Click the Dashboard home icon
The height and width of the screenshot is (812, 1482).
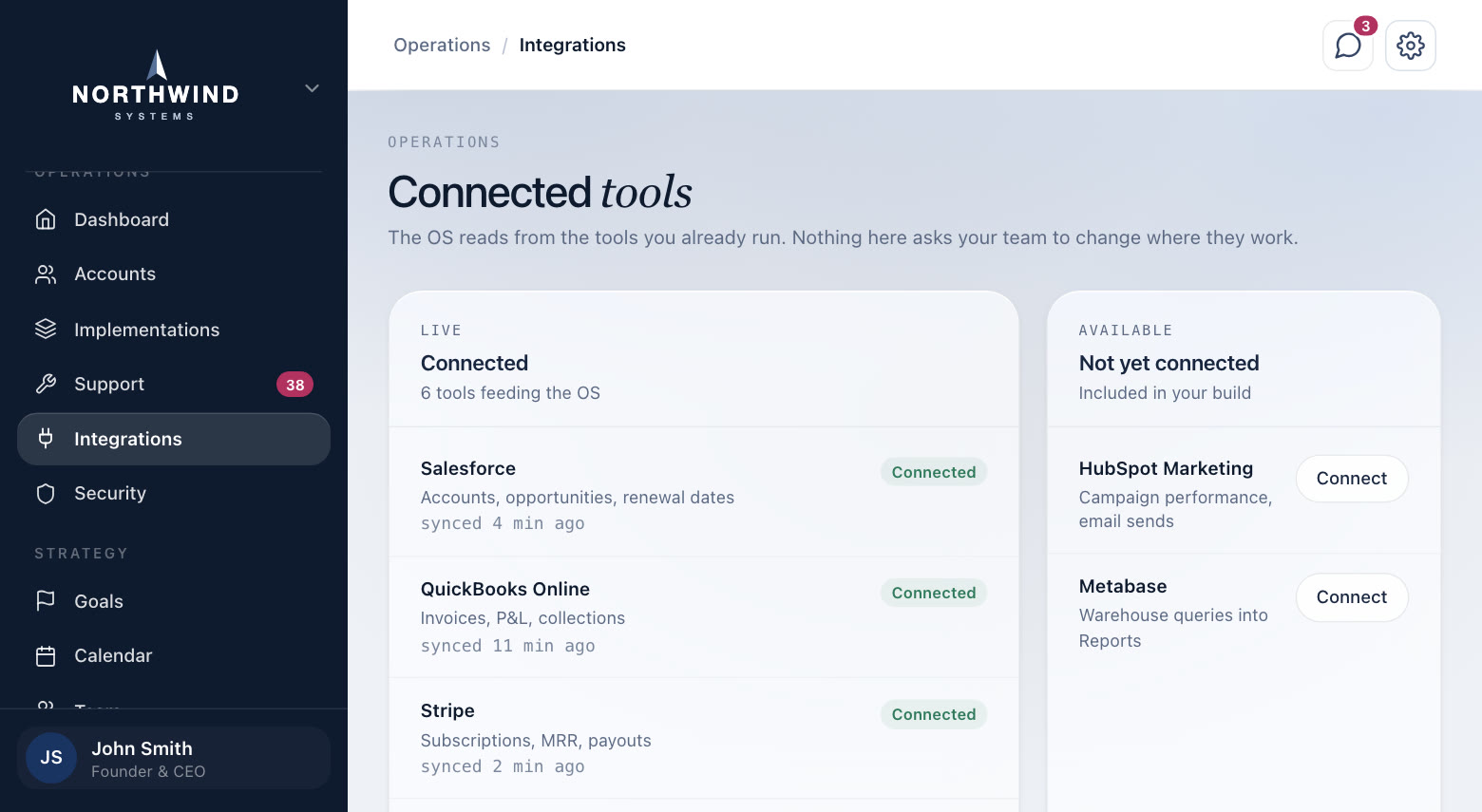coord(46,219)
